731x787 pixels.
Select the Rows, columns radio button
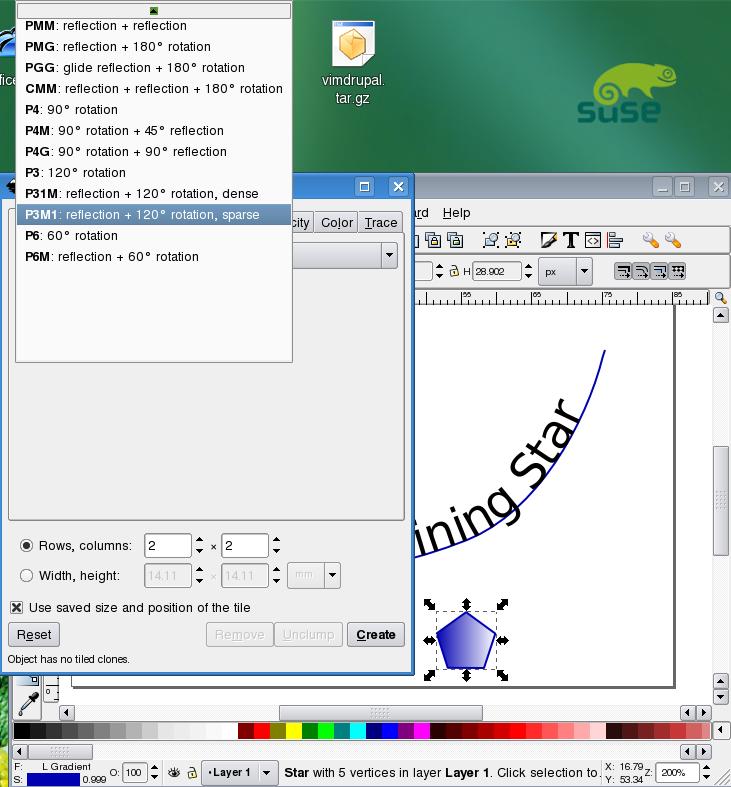pyautogui.click(x=26, y=546)
